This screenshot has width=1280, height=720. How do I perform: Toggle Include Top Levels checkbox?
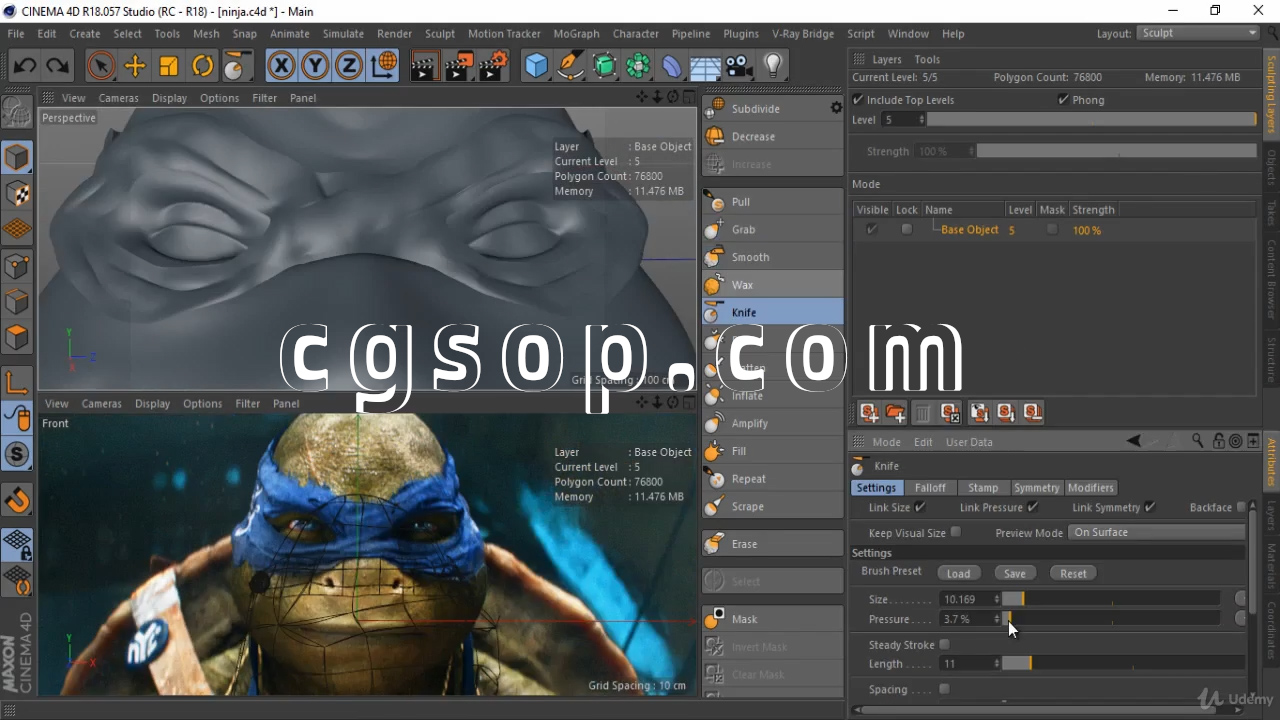click(858, 100)
